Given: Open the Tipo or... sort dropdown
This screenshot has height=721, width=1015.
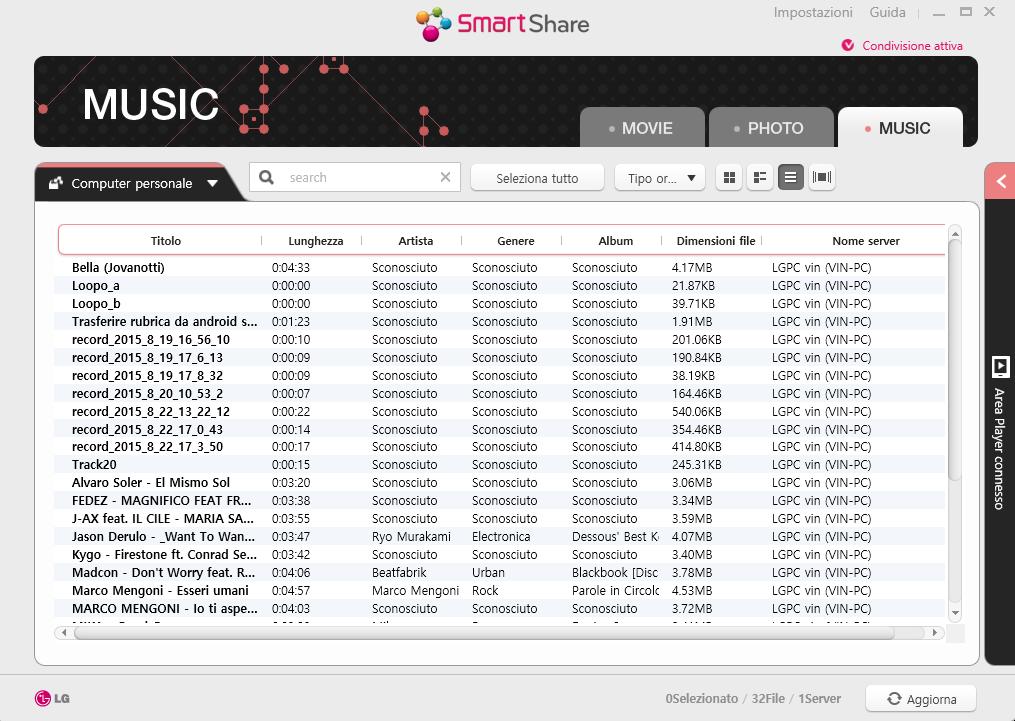Looking at the screenshot, I should 661,178.
